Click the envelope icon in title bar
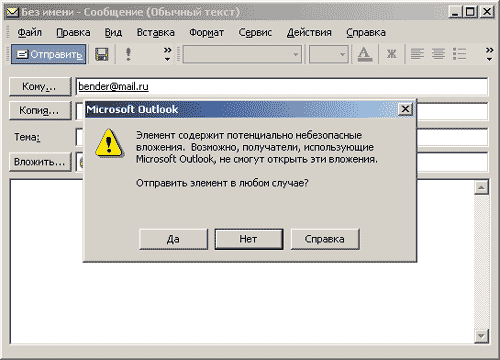The width and height of the screenshot is (500, 360). (x=12, y=12)
